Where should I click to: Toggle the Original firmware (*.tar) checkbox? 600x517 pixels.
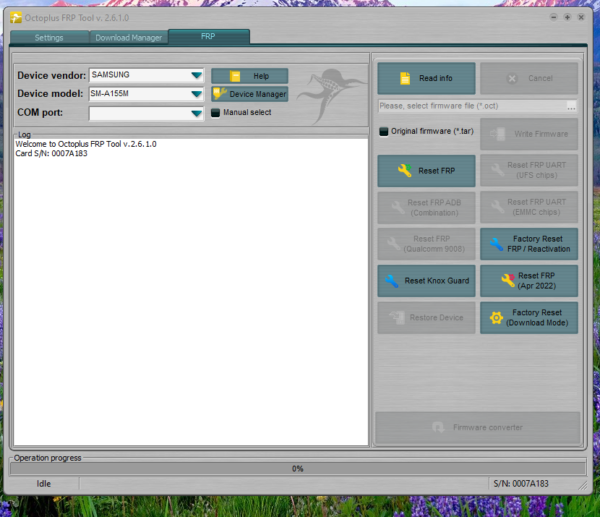(x=385, y=131)
